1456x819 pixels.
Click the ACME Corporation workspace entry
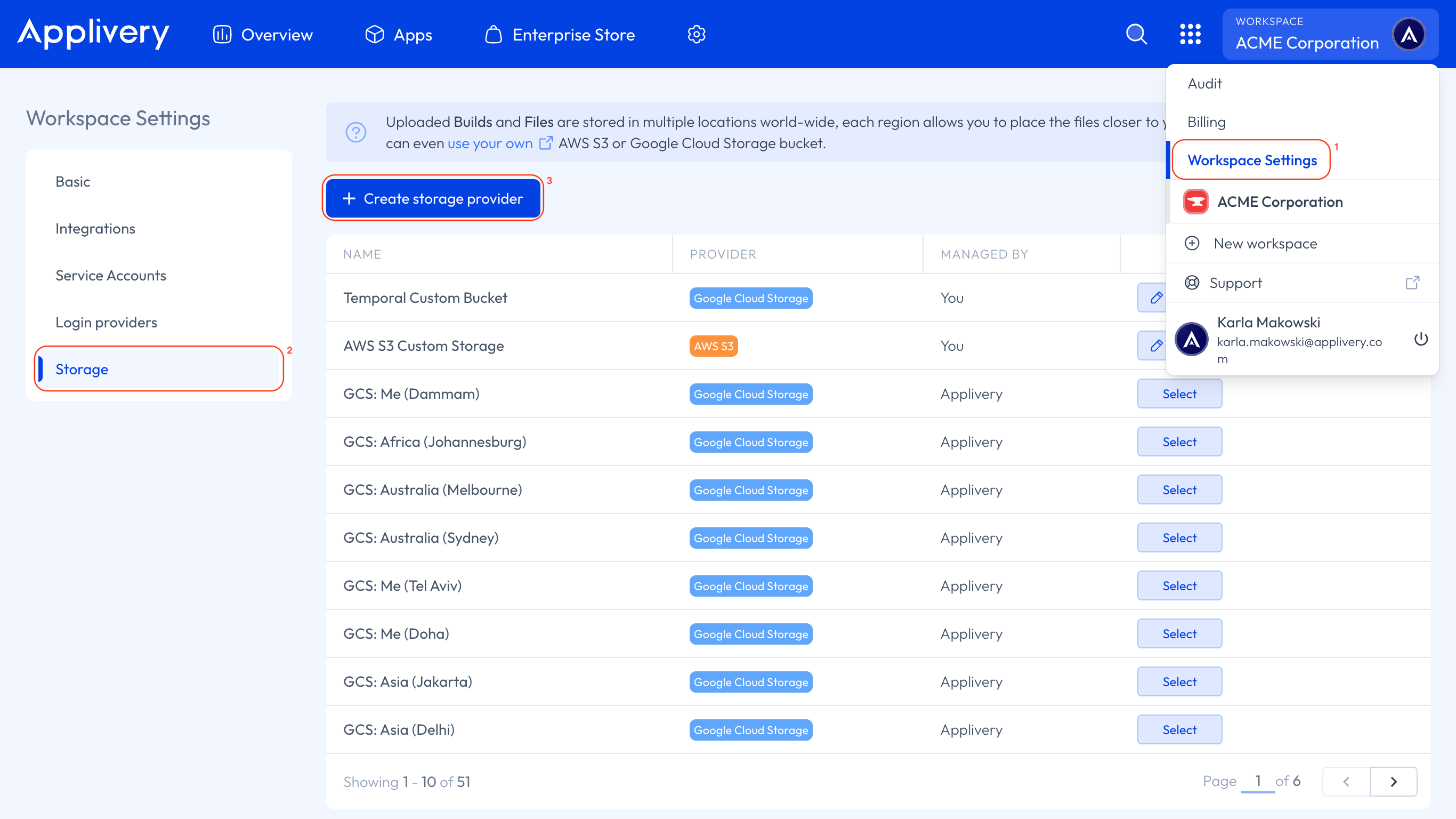click(x=1280, y=202)
